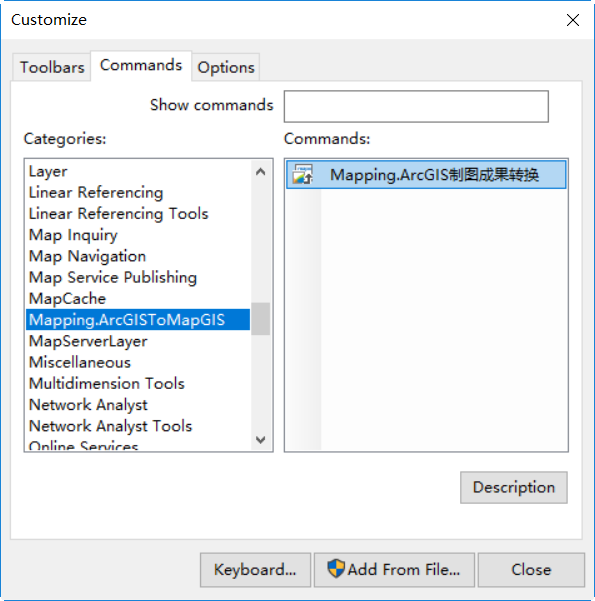Switch to the Toolbars tab
Image resolution: width=595 pixels, height=601 pixels.
point(52,67)
